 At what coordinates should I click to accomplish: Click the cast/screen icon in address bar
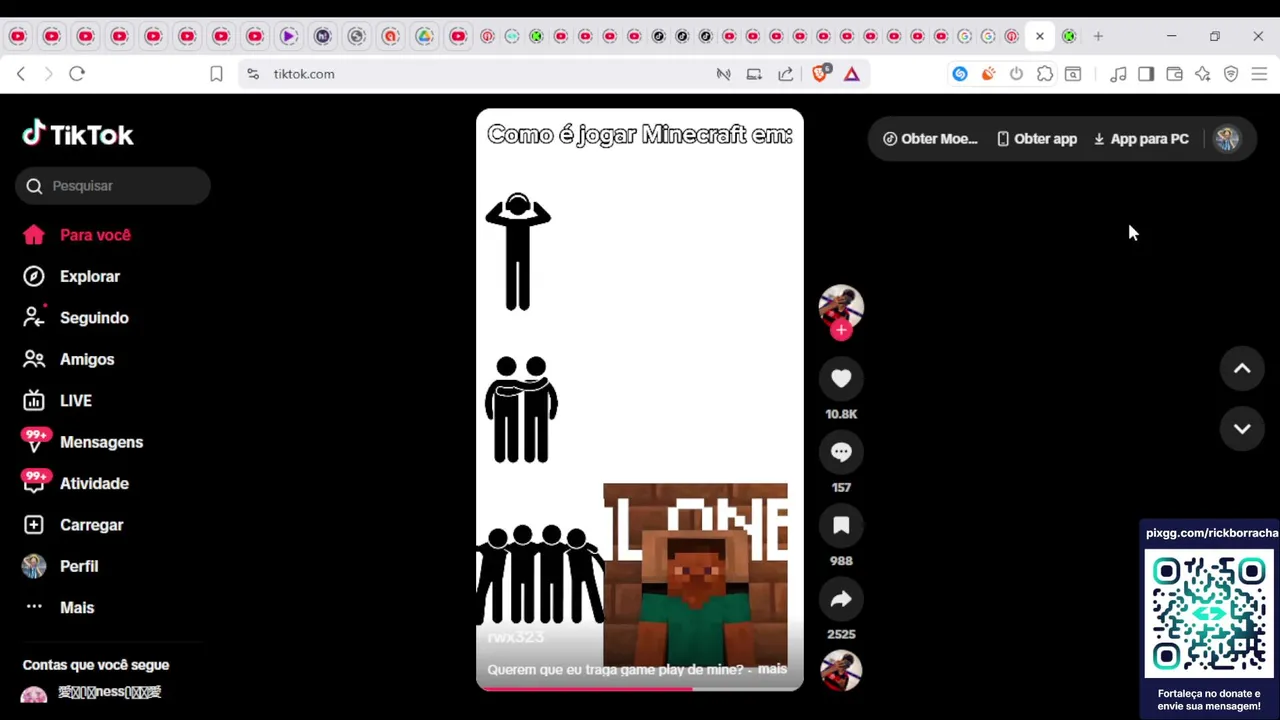[x=754, y=74]
